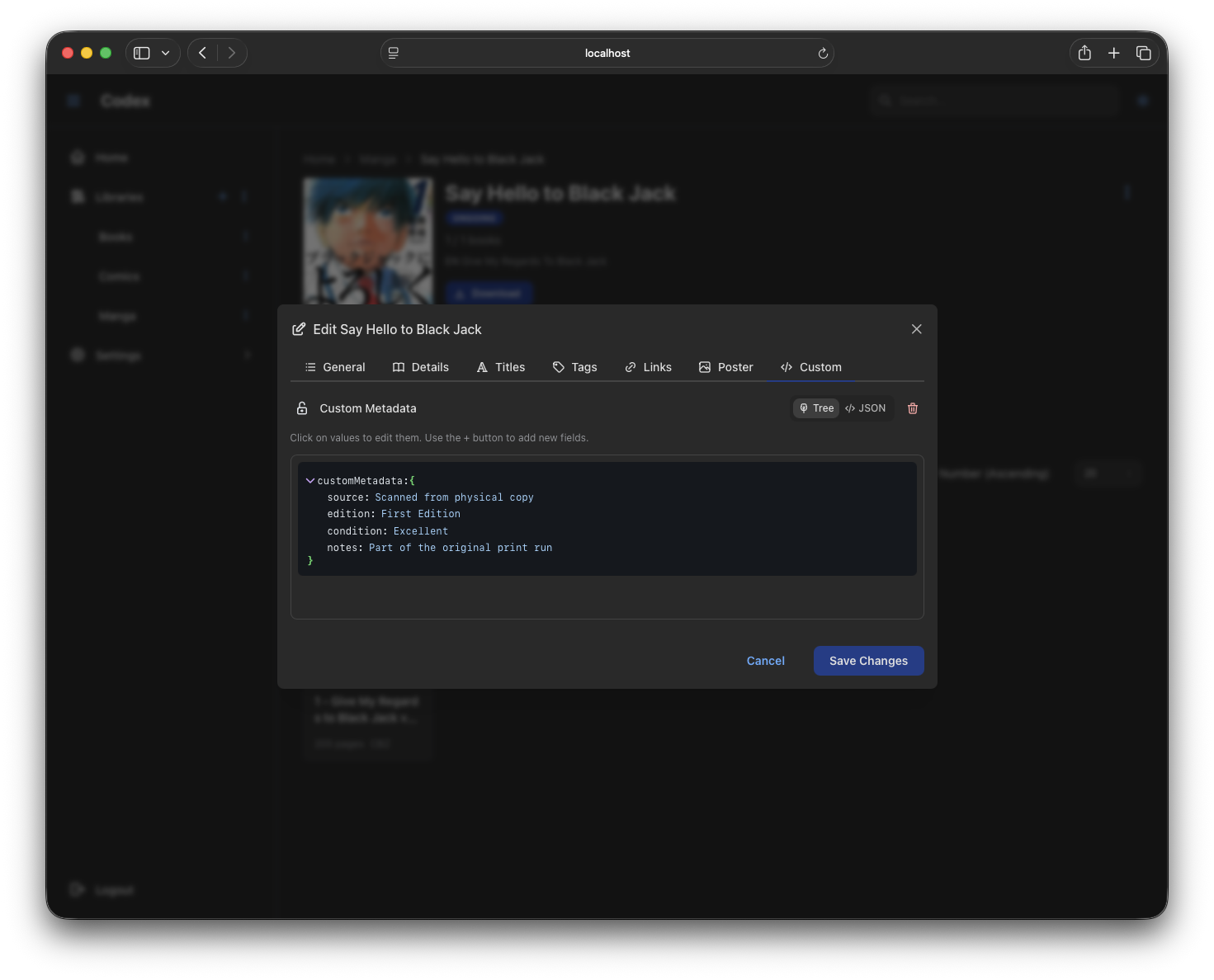The width and height of the screenshot is (1214, 980).
Task: Click the plus icon to add a new library
Action: [222, 196]
